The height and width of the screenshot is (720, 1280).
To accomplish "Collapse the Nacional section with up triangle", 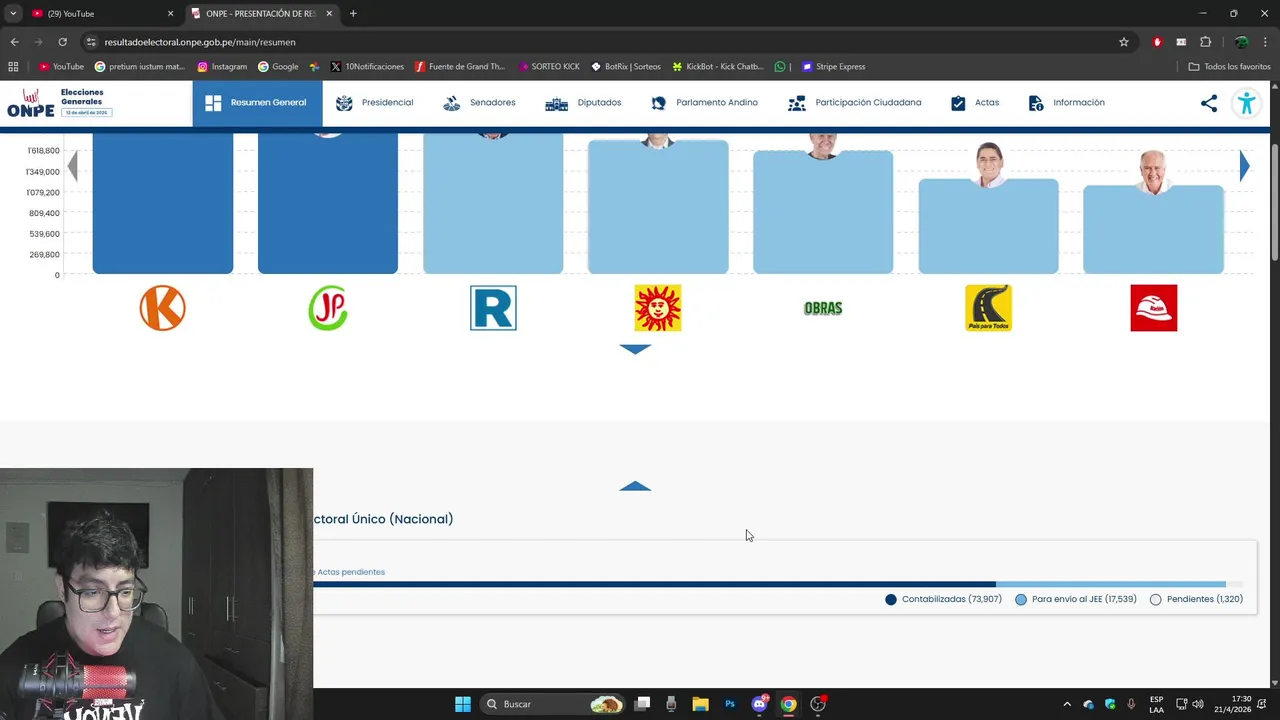I will point(635,486).
